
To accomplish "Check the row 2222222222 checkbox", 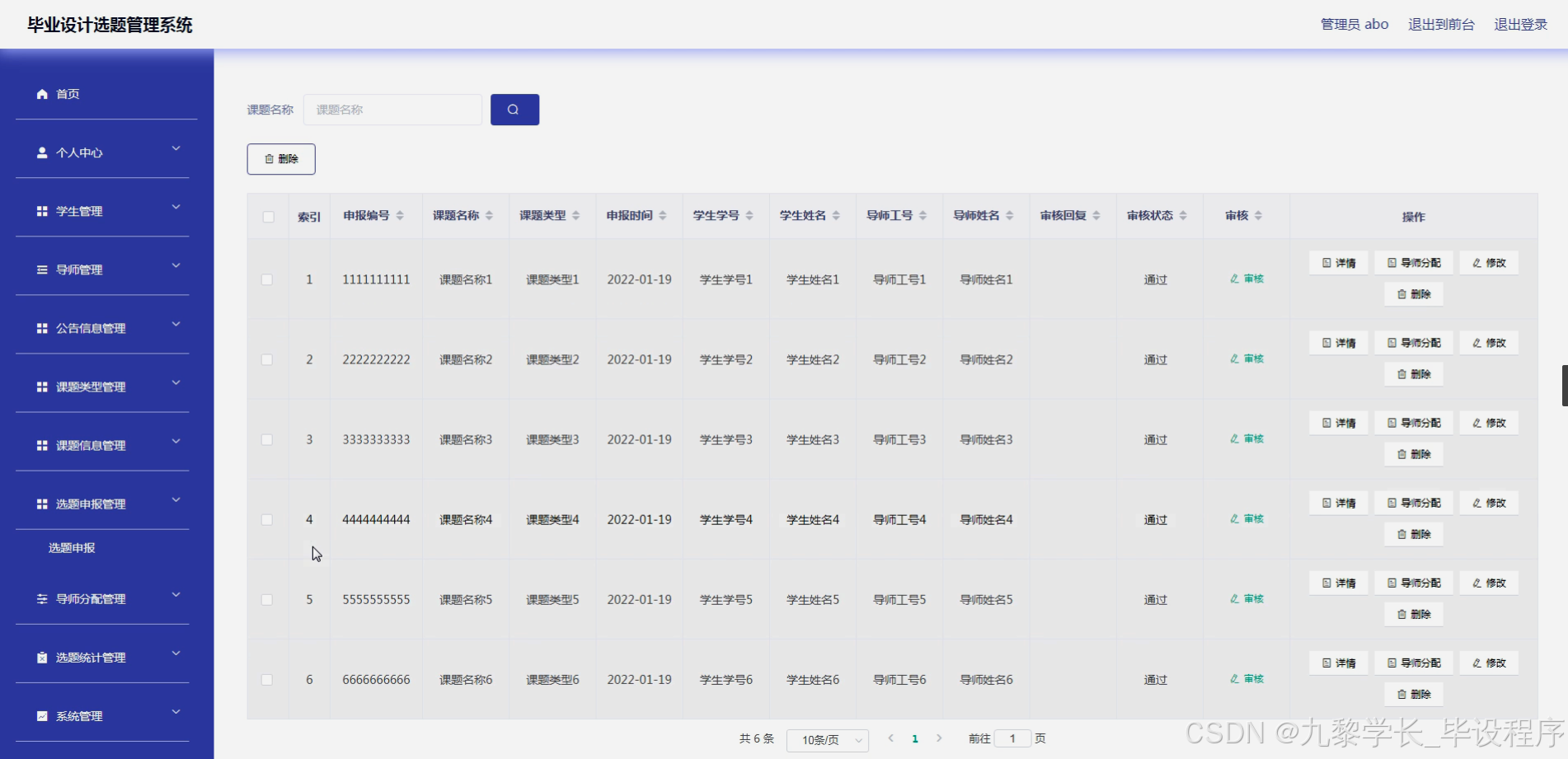I will [267, 359].
